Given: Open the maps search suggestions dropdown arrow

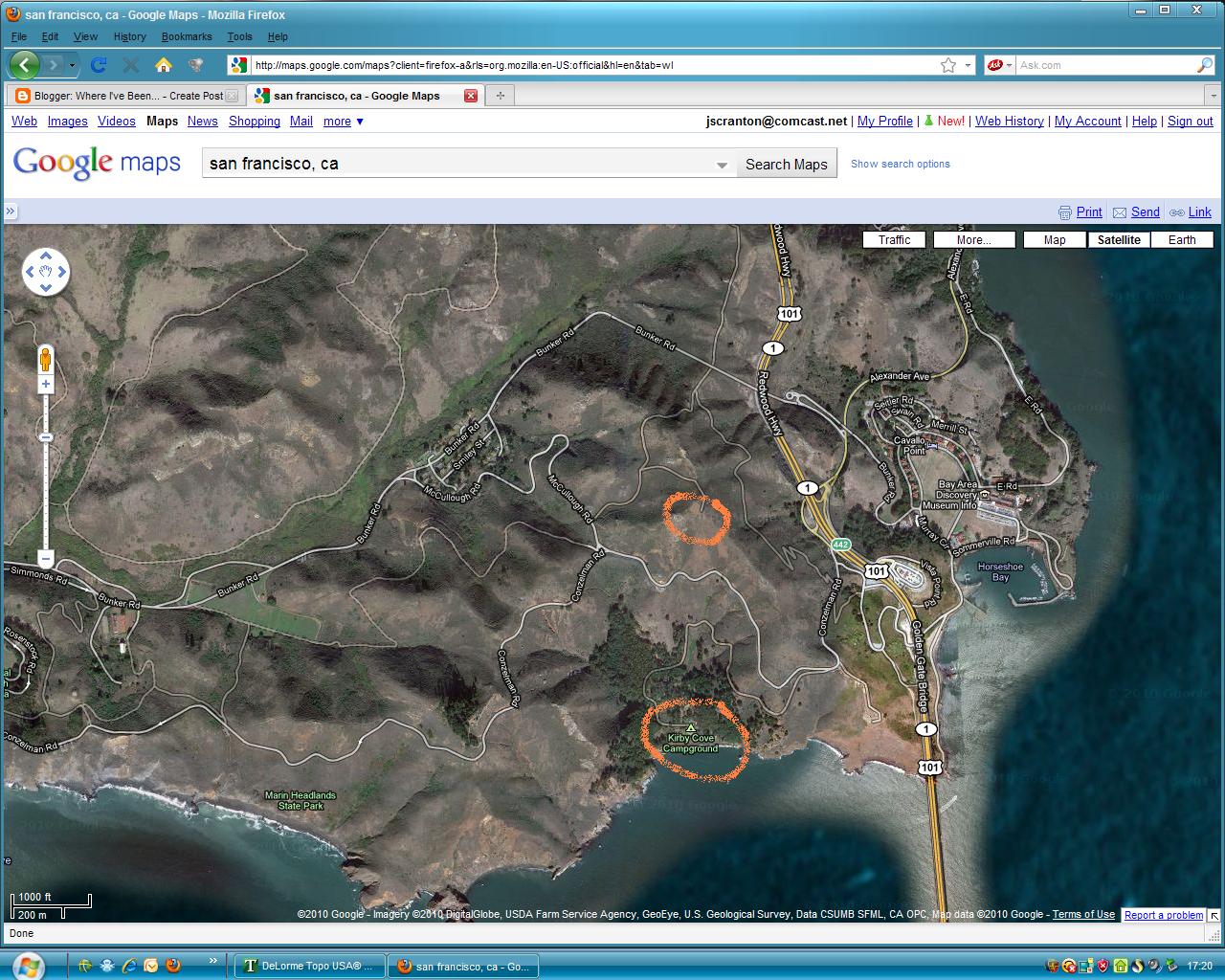Looking at the screenshot, I should [723, 165].
